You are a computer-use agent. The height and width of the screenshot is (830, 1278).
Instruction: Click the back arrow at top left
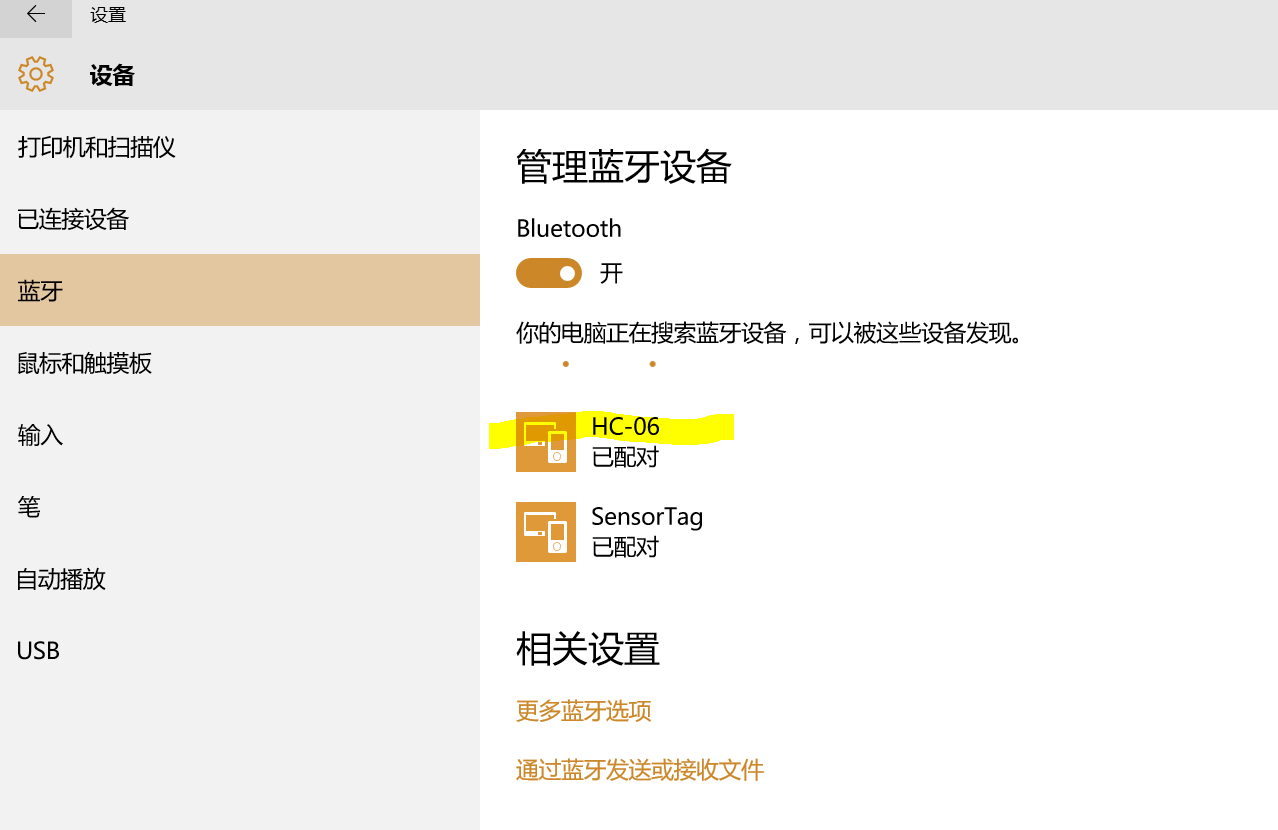point(35,16)
